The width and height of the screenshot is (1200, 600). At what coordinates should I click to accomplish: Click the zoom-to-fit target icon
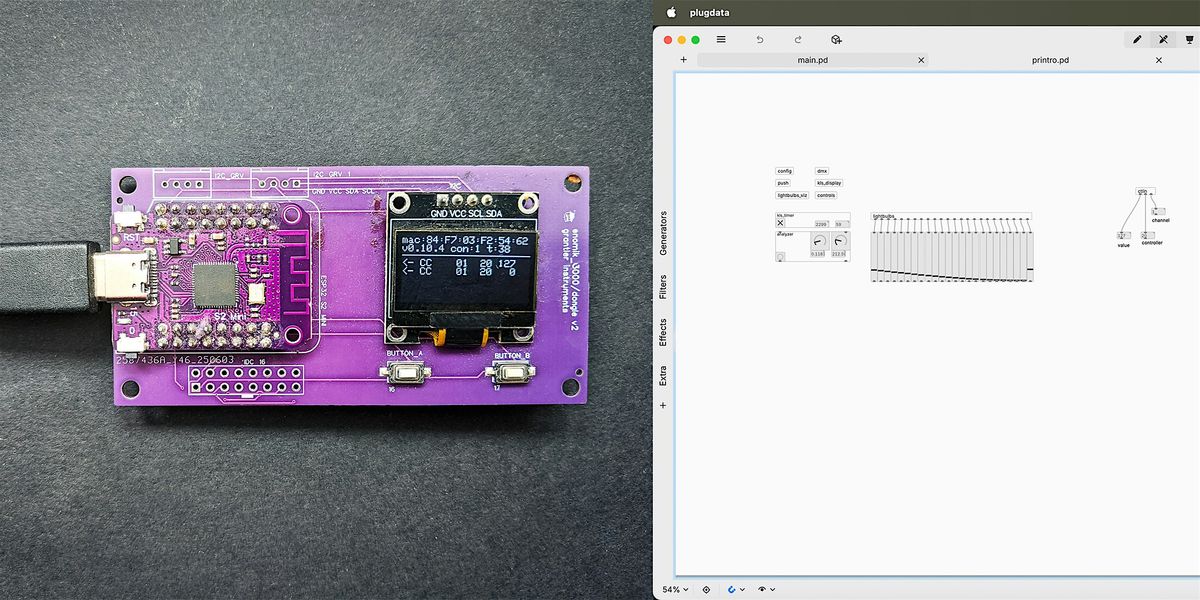point(706,590)
